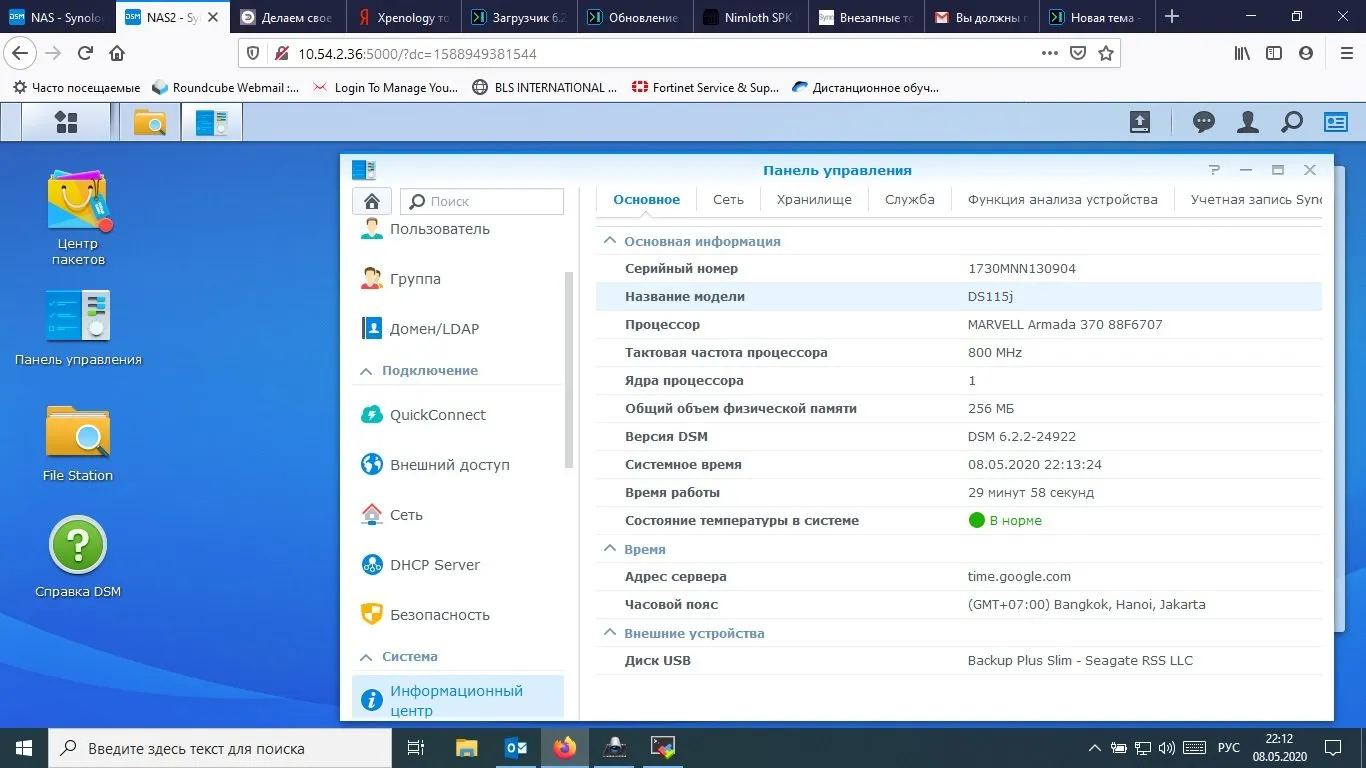Select the Основное tab
Screen dimensions: 1366x768
tap(647, 199)
